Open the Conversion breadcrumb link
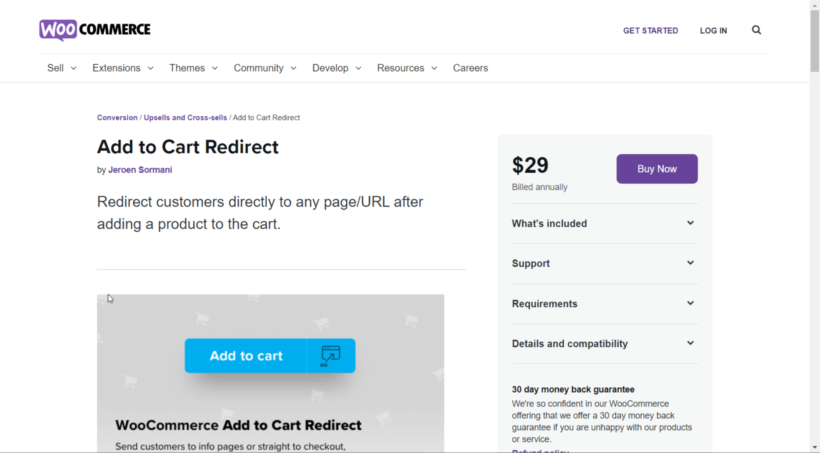The image size is (820, 453). coord(117,118)
